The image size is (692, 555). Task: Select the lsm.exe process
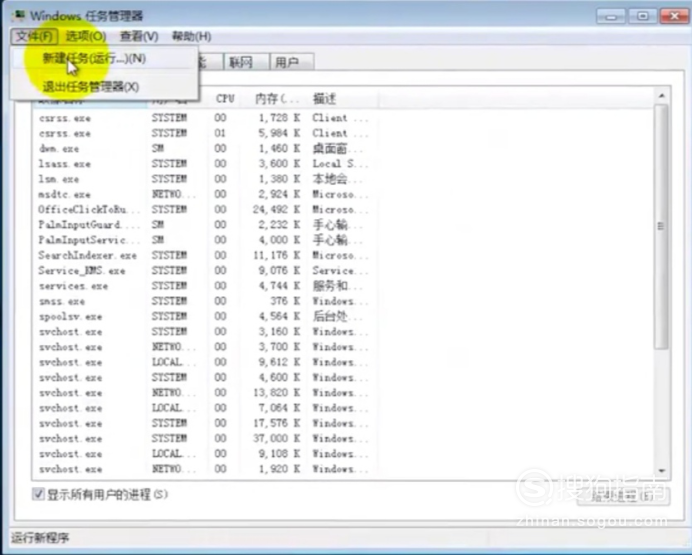(203, 179)
